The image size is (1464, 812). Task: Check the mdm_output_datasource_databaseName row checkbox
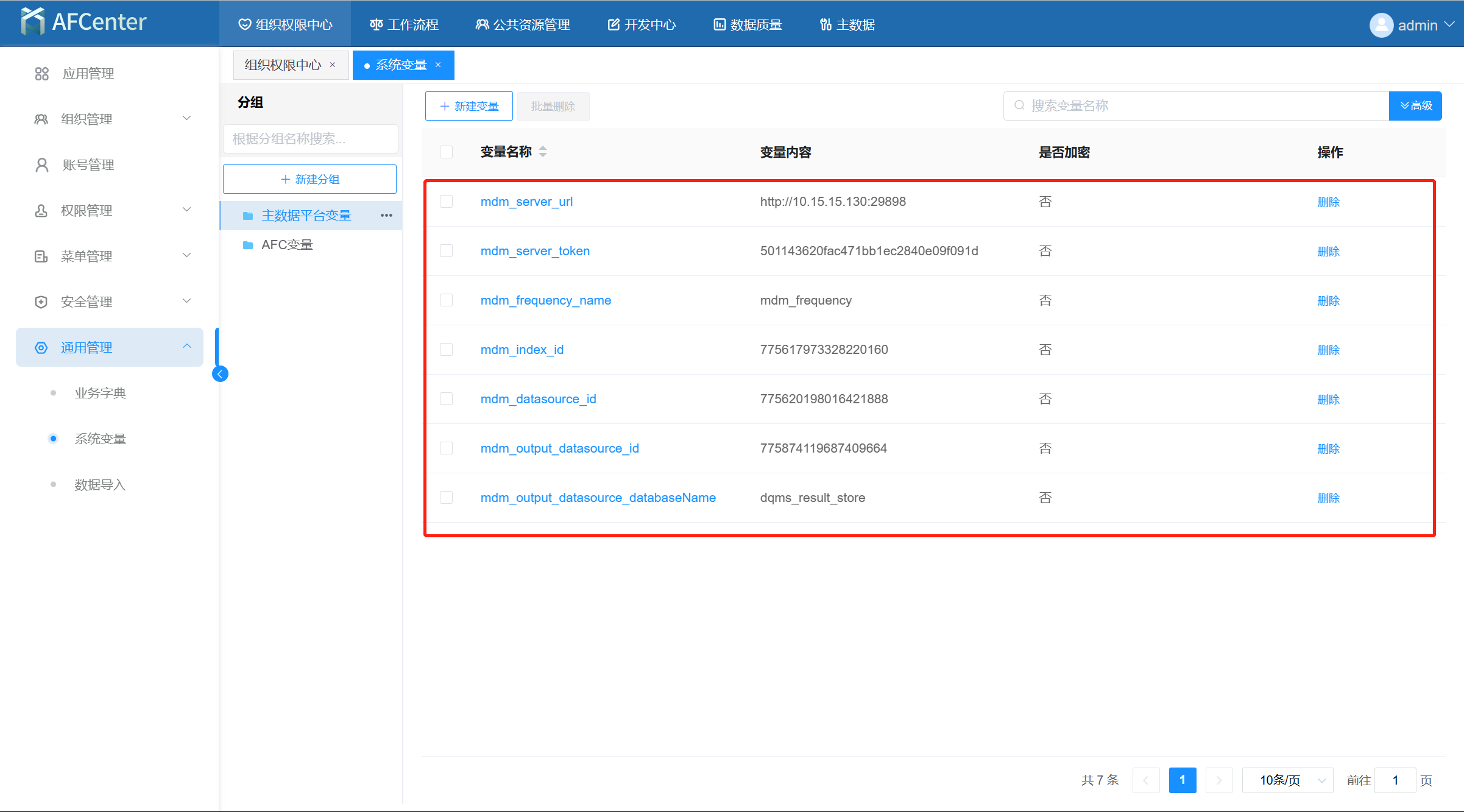(x=447, y=498)
